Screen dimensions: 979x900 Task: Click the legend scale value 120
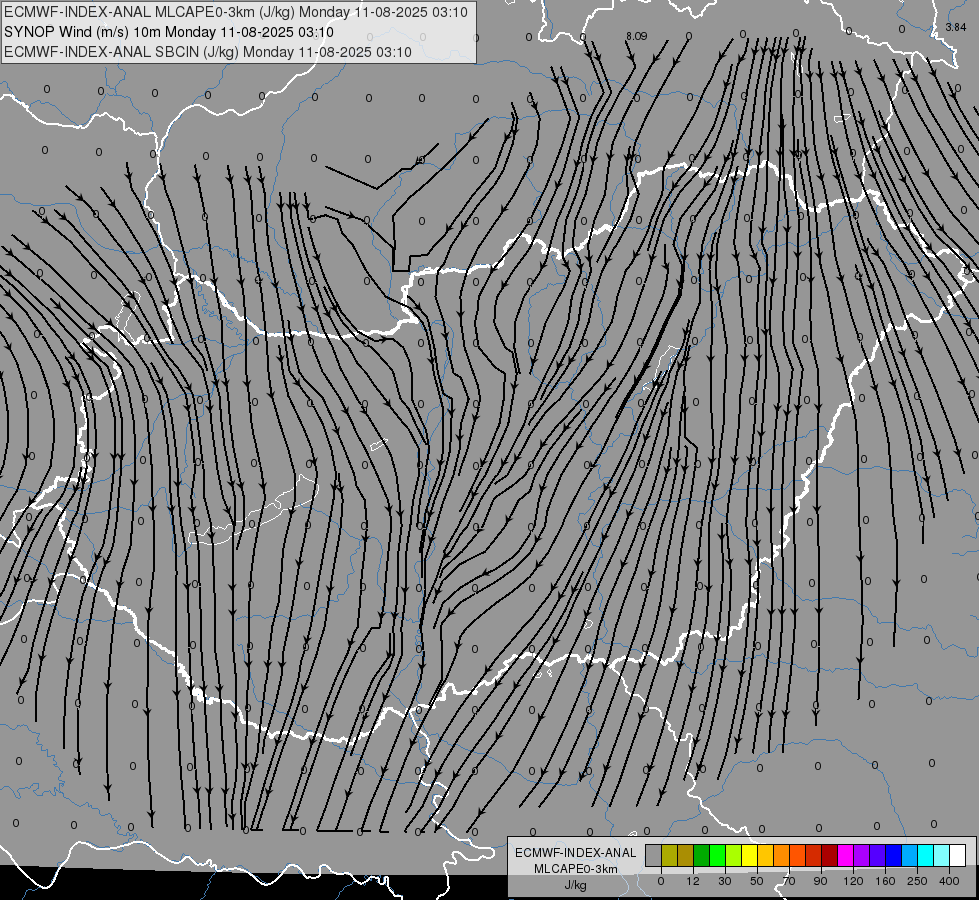point(854,881)
